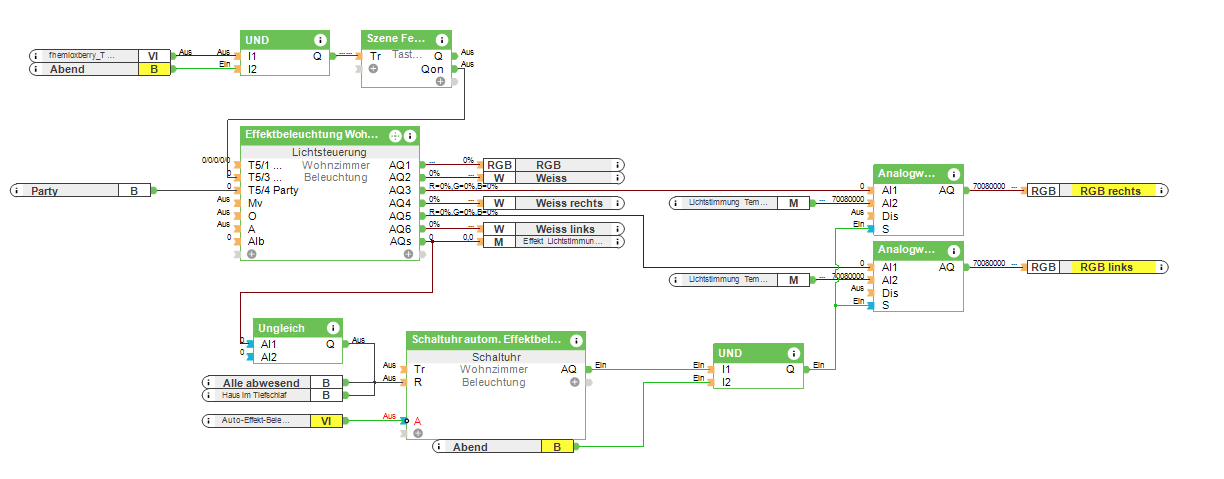Screen dimensions: 1224x479
Task: Add input via plus icon below AIb pin
Action: pos(251,254)
